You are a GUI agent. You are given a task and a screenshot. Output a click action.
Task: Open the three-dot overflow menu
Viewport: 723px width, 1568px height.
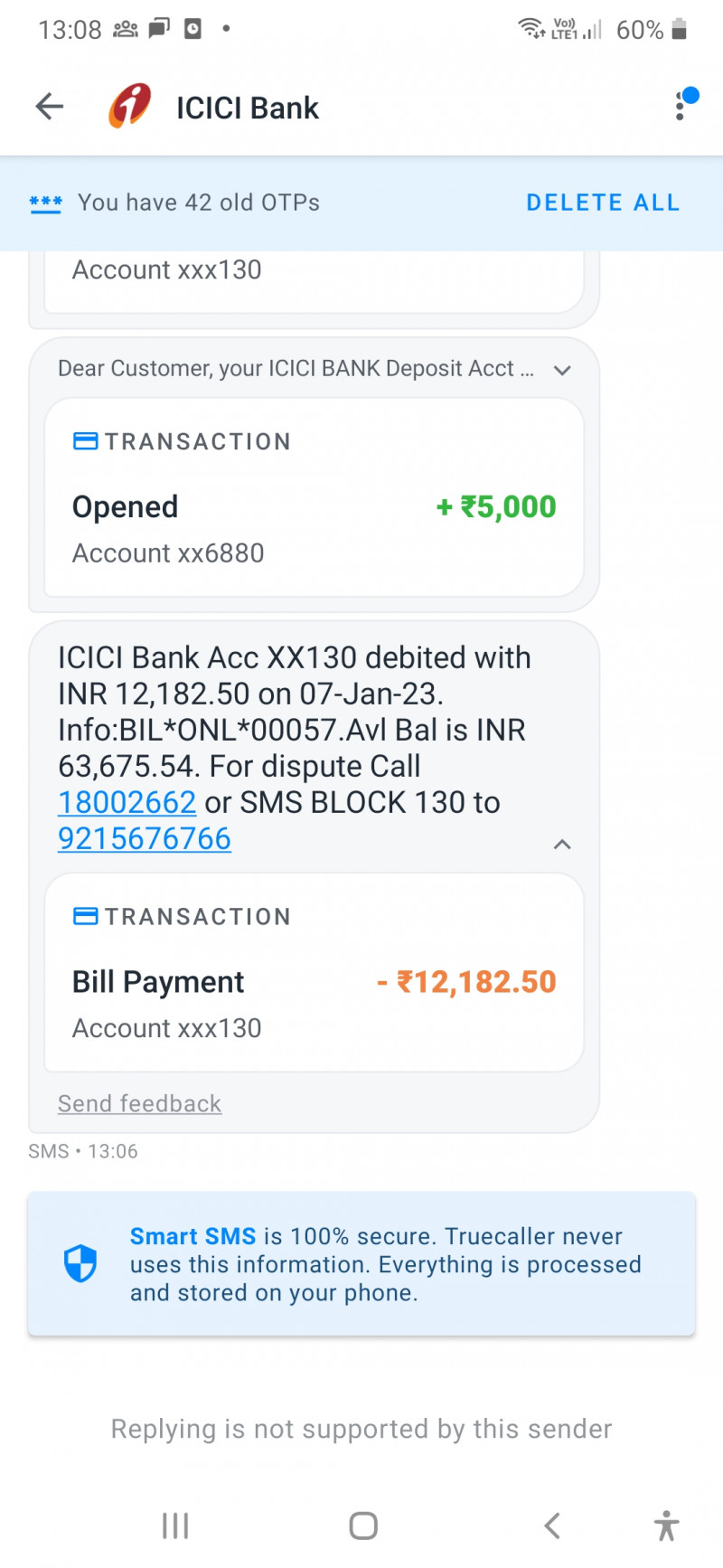coord(681,107)
